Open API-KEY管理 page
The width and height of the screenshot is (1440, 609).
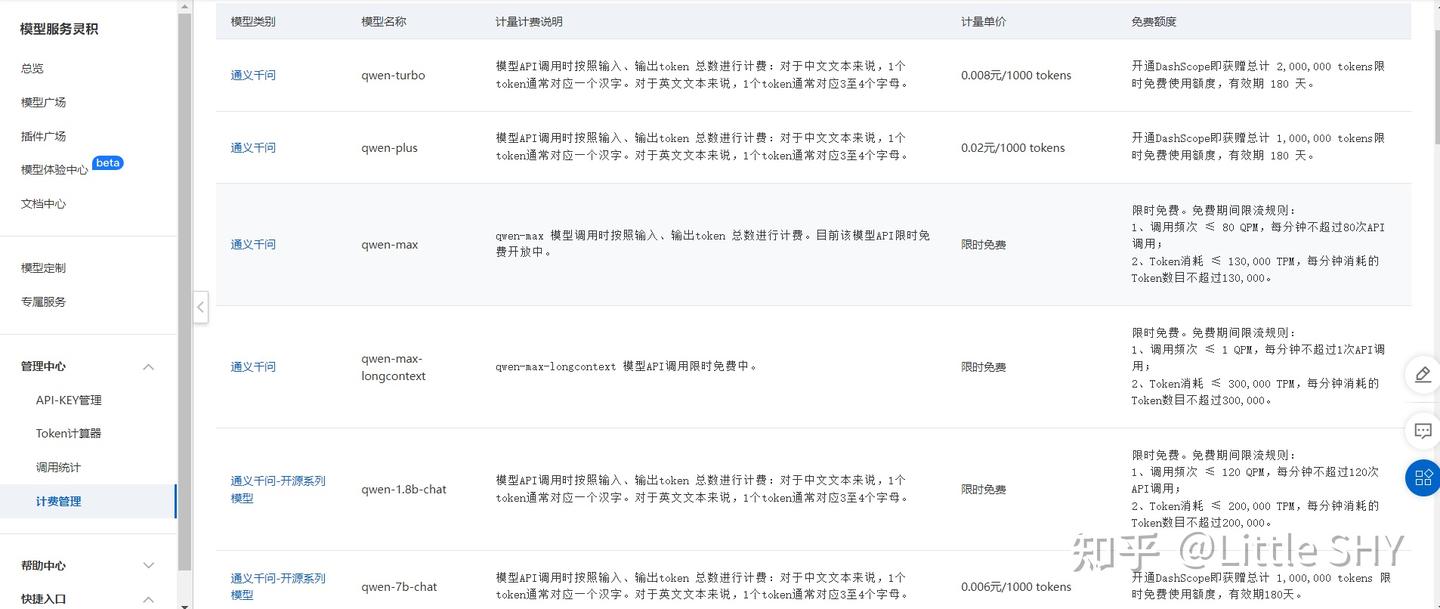click(69, 400)
